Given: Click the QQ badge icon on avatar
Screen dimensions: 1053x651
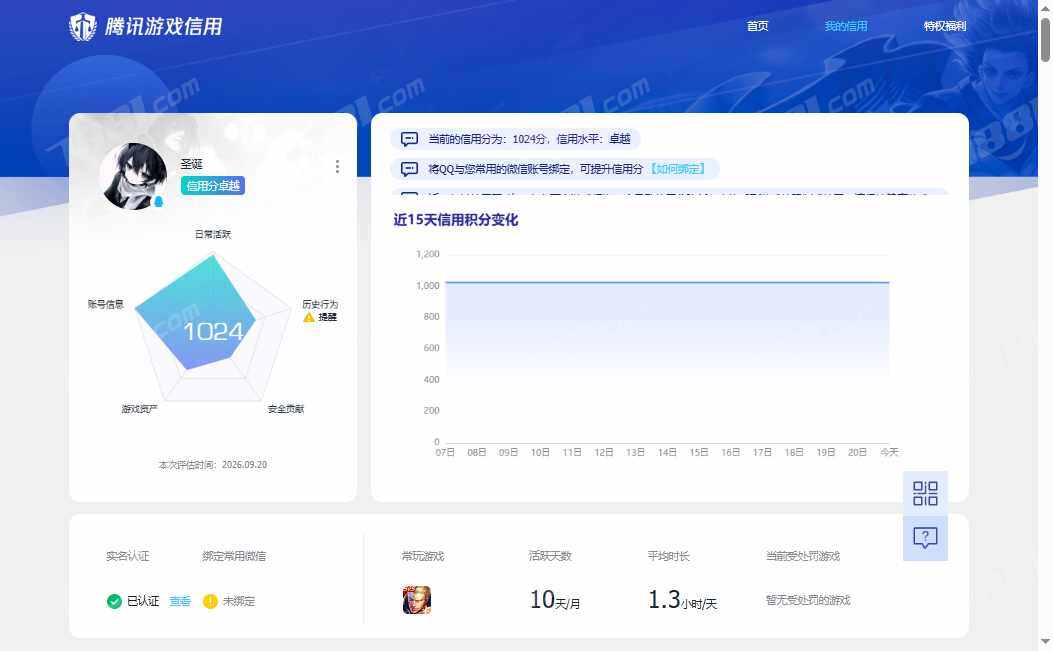Looking at the screenshot, I should [x=159, y=202].
